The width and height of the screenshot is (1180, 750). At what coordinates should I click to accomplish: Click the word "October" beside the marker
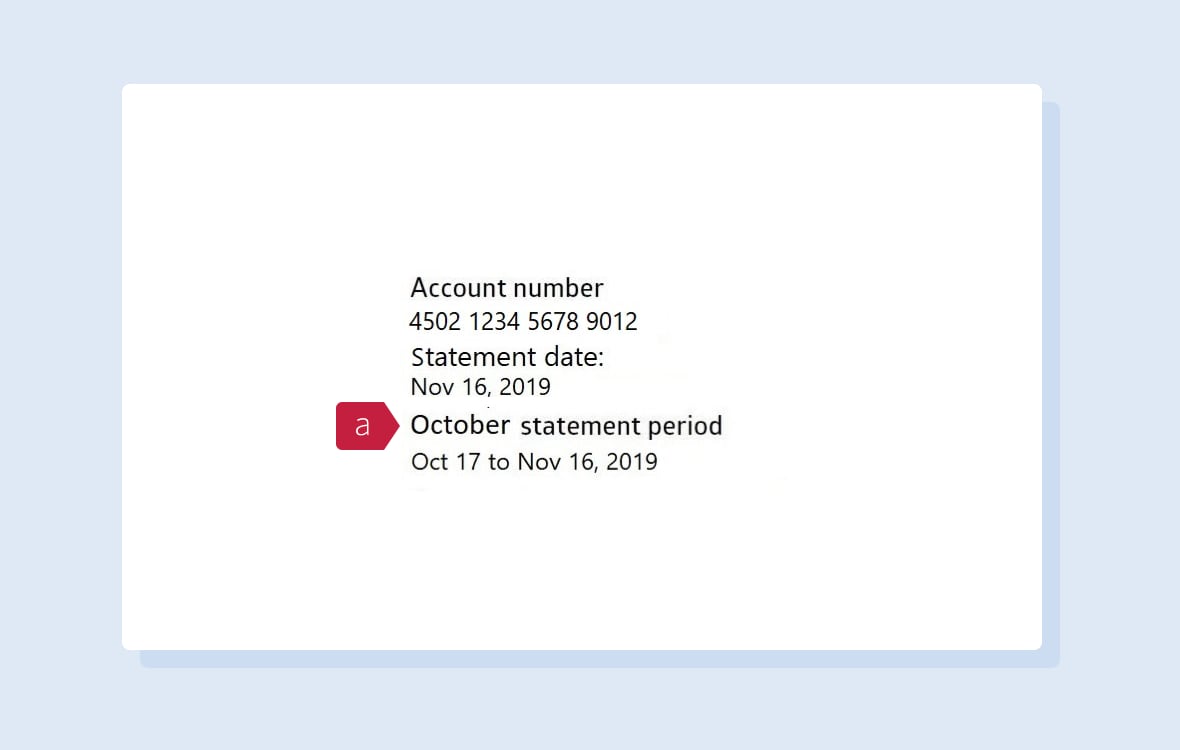point(460,425)
